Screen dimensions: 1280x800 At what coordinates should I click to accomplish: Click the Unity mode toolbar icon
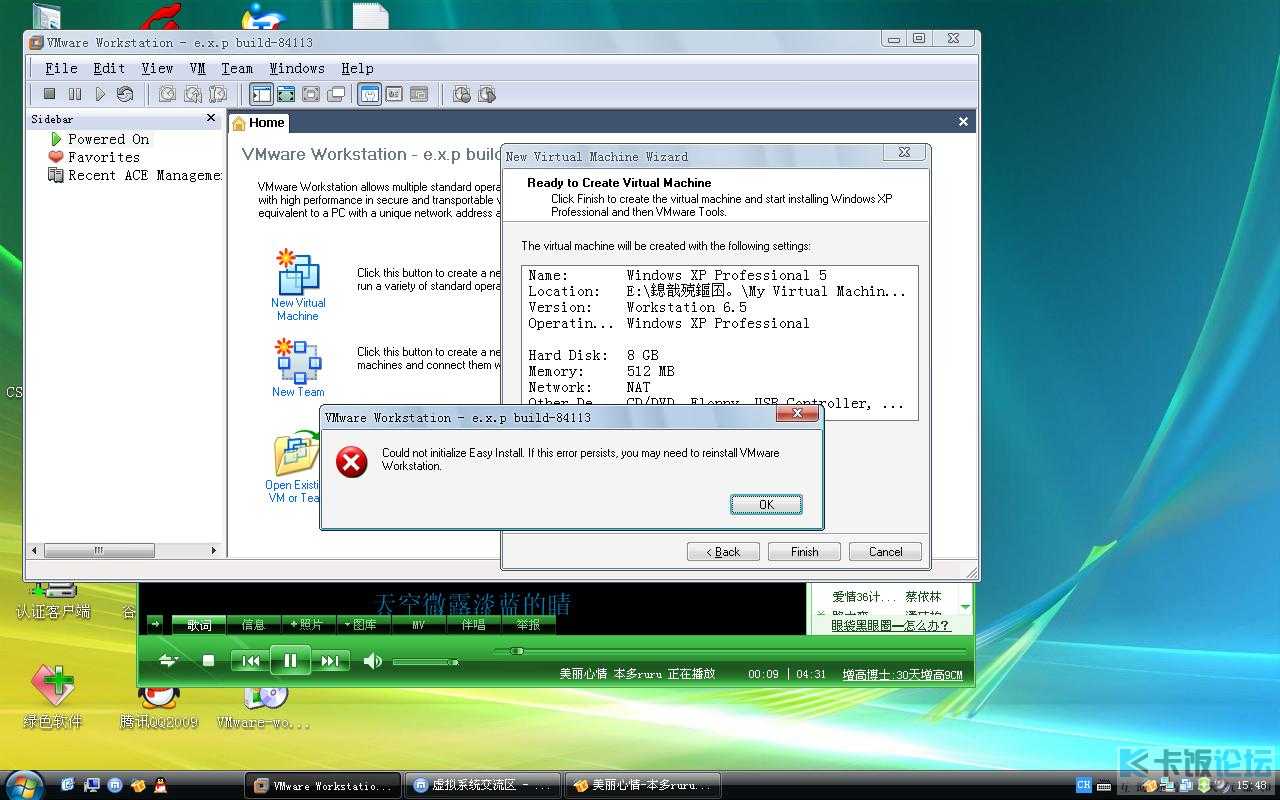click(336, 94)
